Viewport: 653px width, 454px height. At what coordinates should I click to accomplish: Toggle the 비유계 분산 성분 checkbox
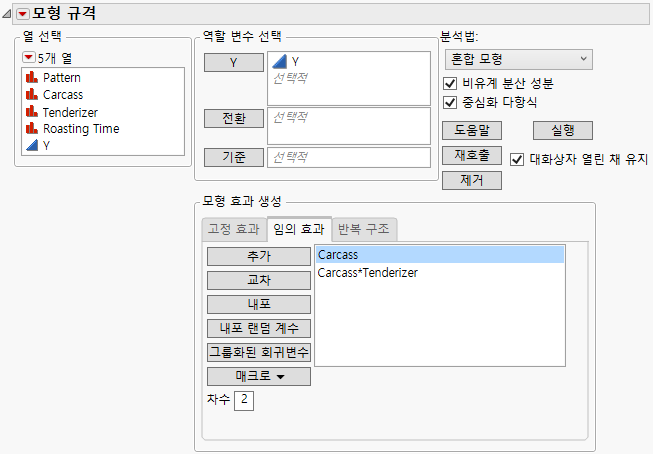(449, 83)
